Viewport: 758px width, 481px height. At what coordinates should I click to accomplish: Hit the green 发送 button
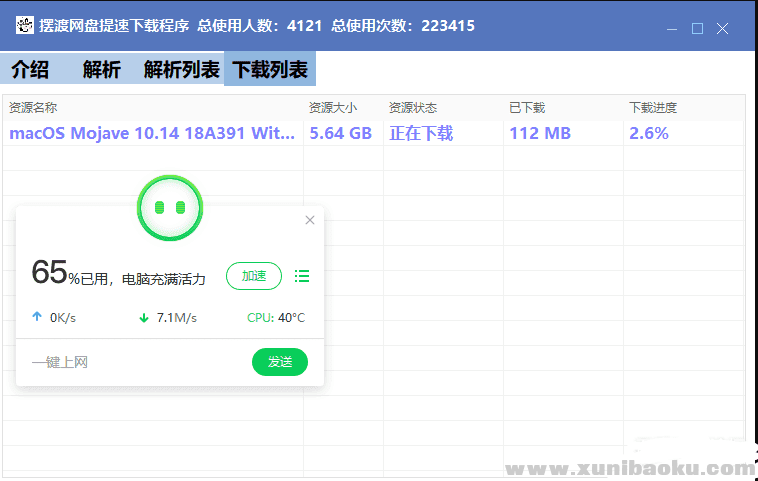click(x=280, y=362)
